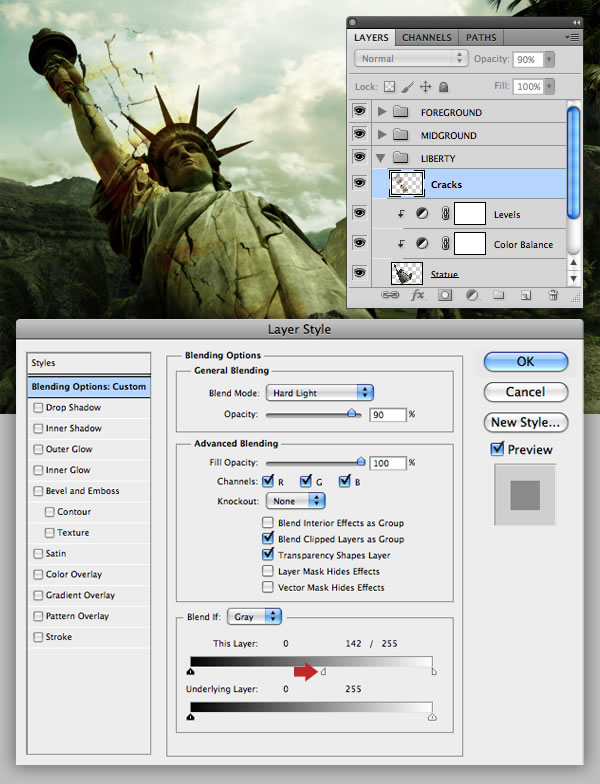600x784 pixels.
Task: Open the Blend If Gray dropdown
Action: point(254,616)
